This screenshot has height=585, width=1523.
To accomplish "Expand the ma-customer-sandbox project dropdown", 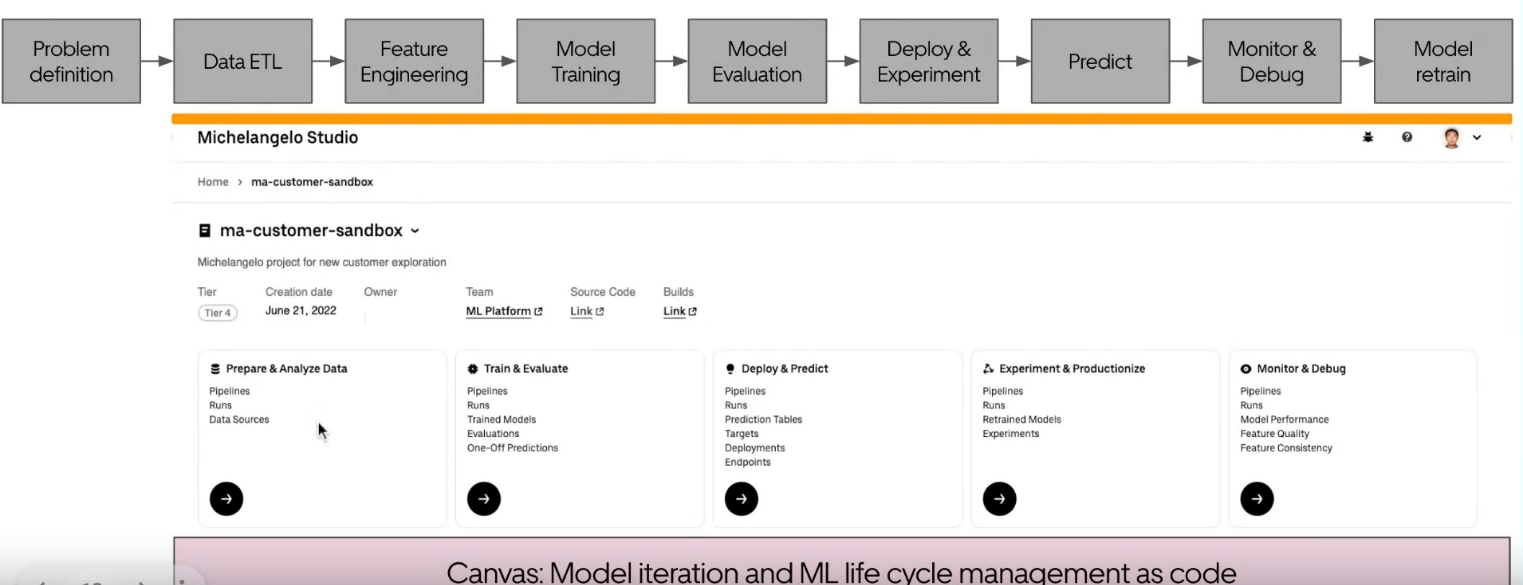I will 415,231.
